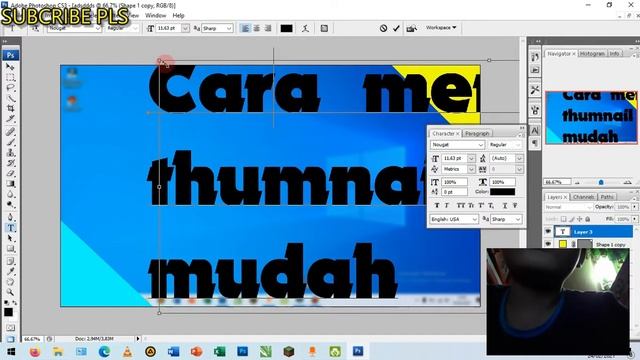
Task: Click text color swatch in options bar
Action: [286, 28]
